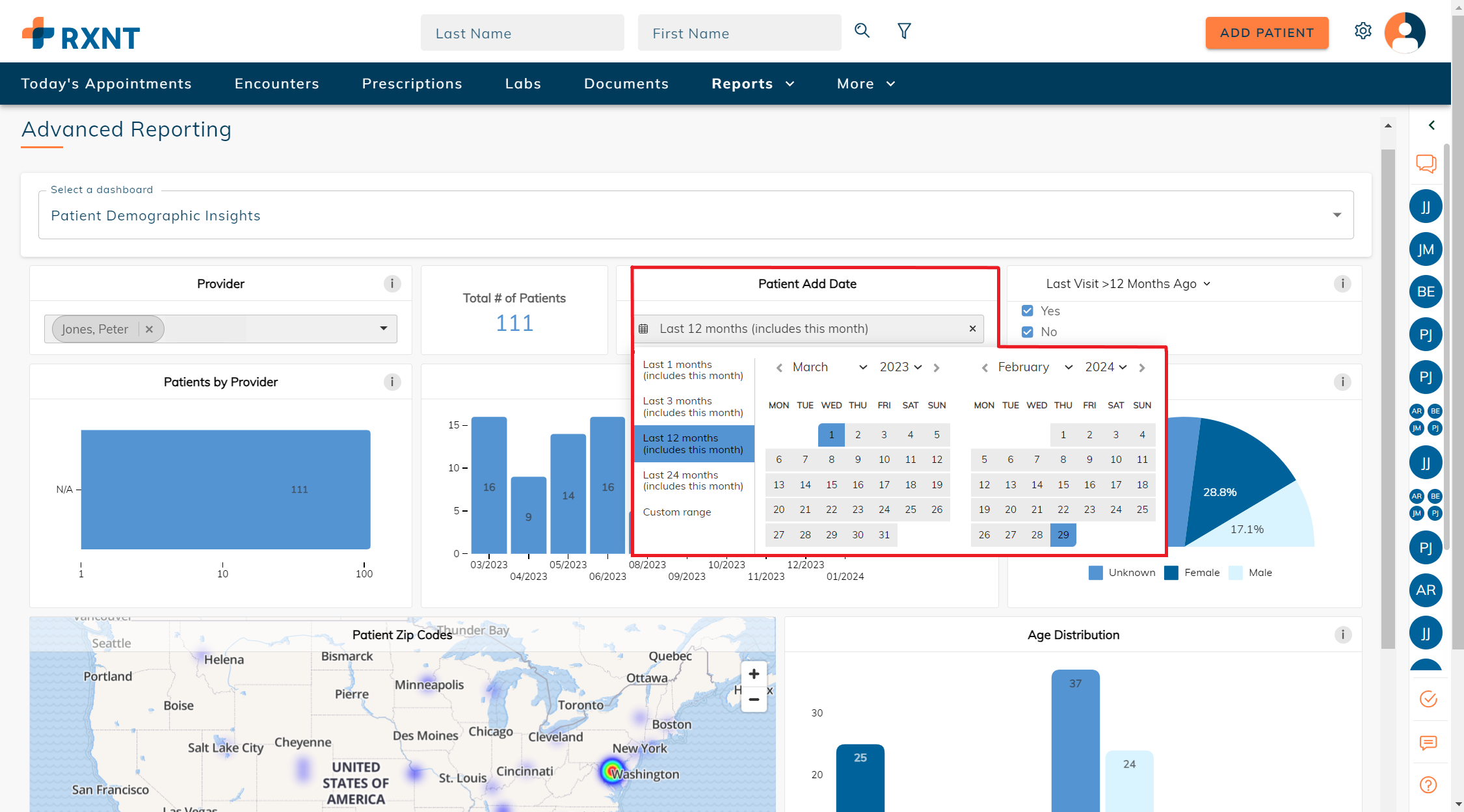Screen dimensions: 1464x812
Task: Open the settings gear icon
Action: pyautogui.click(x=1363, y=31)
